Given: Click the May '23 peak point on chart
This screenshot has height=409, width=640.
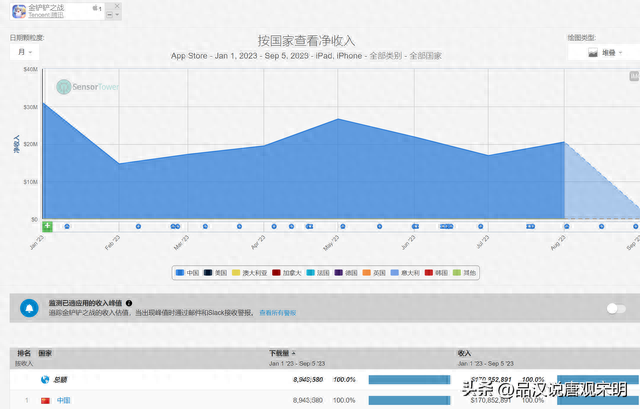Looking at the screenshot, I should pyautogui.click(x=338, y=119).
